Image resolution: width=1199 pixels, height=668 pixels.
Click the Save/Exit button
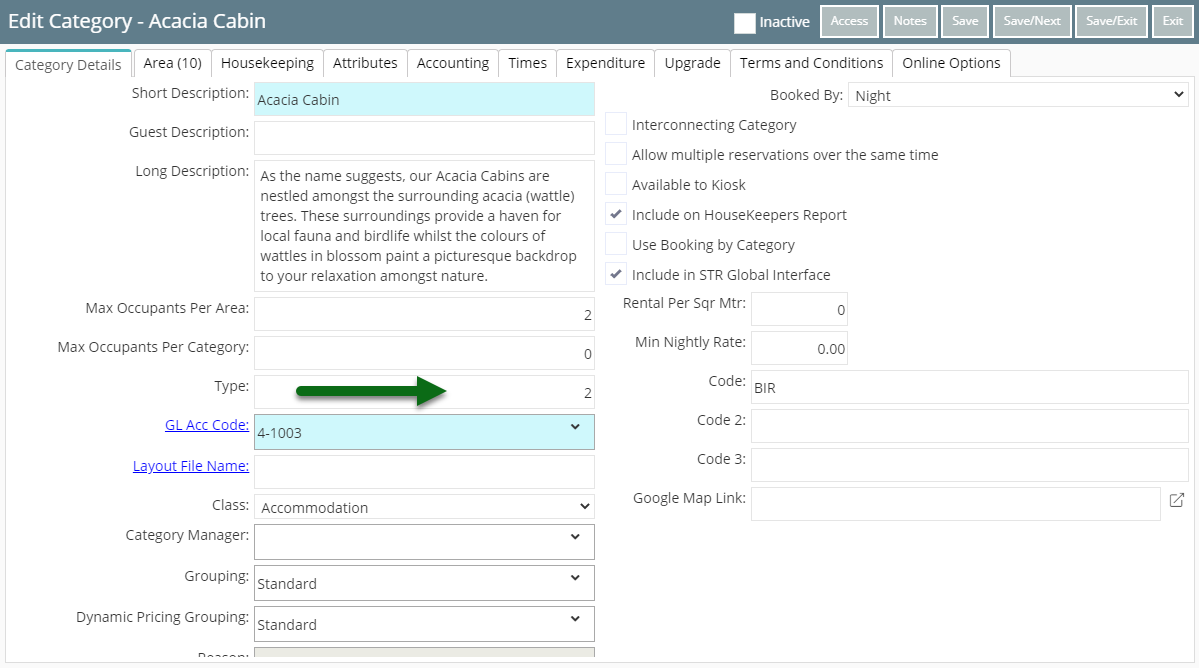tap(1112, 21)
